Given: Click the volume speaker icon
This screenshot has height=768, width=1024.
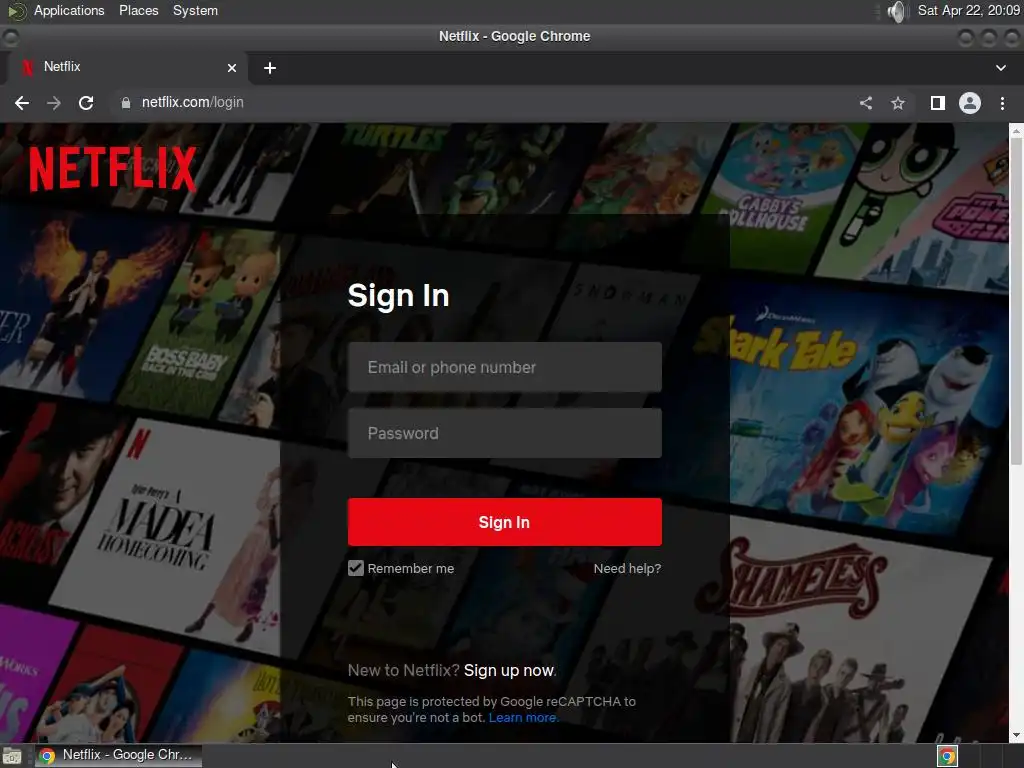Looking at the screenshot, I should [897, 11].
